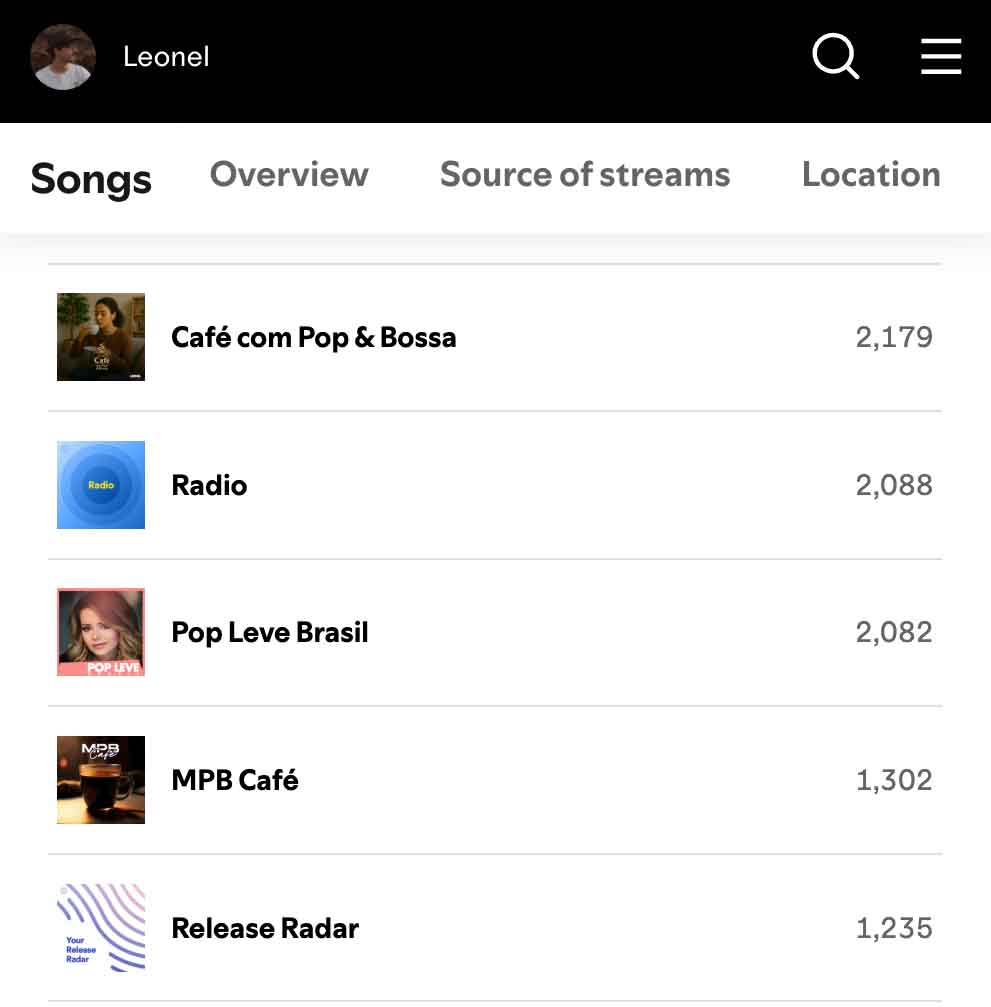Image resolution: width=991 pixels, height=1007 pixels.
Task: Click the Radio blue playlist icon
Action: pyautogui.click(x=101, y=485)
